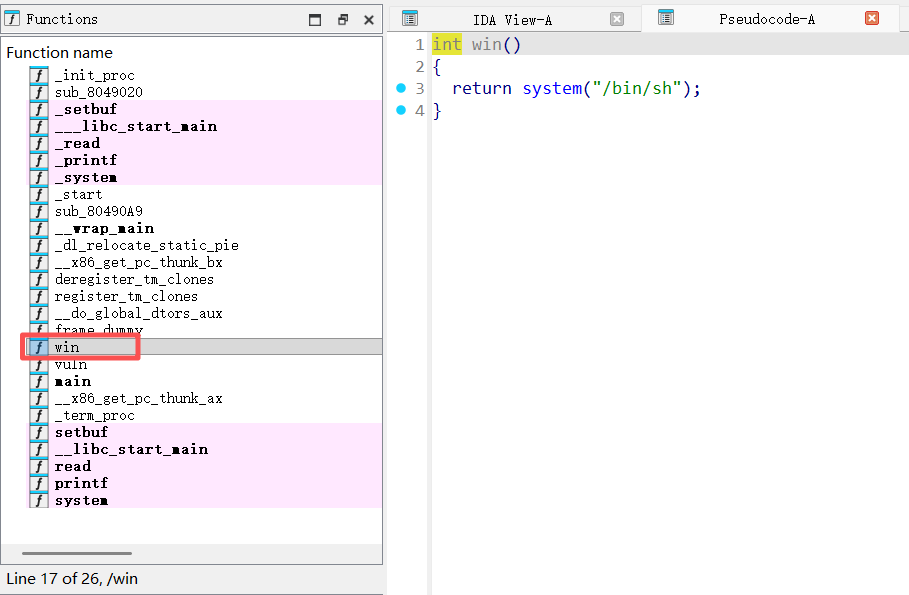Screen dimensions: 909x595
Task: Float the Functions panel with restore button
Action: [342, 20]
